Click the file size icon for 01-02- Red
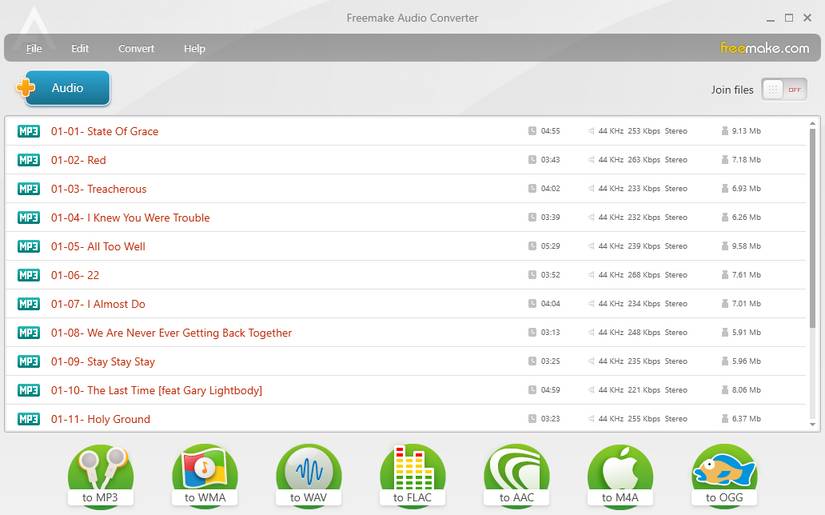This screenshot has width=825, height=515. click(725, 159)
